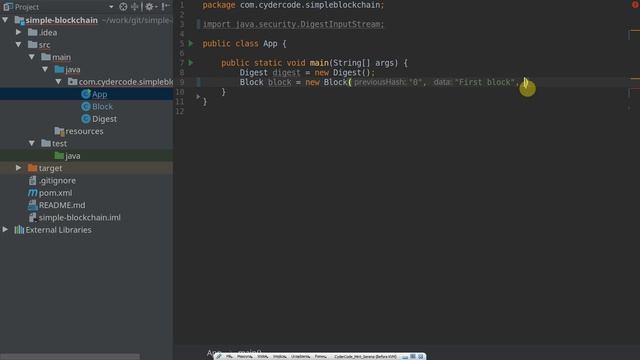Click the pencil icon on bottom recorder bar
The width and height of the screenshot is (640, 360).
tap(219, 356)
